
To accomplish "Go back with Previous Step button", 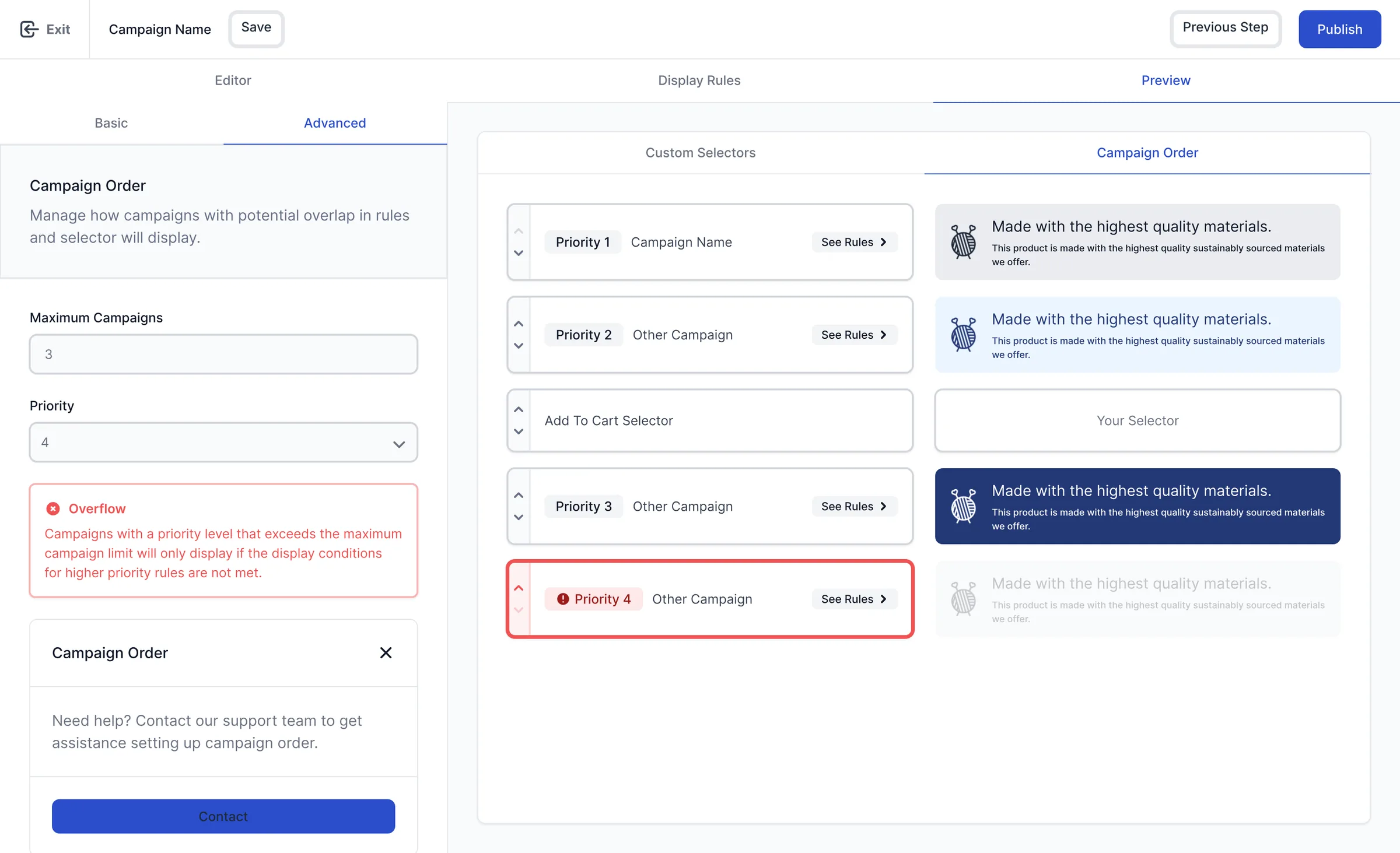I will (1226, 29).
